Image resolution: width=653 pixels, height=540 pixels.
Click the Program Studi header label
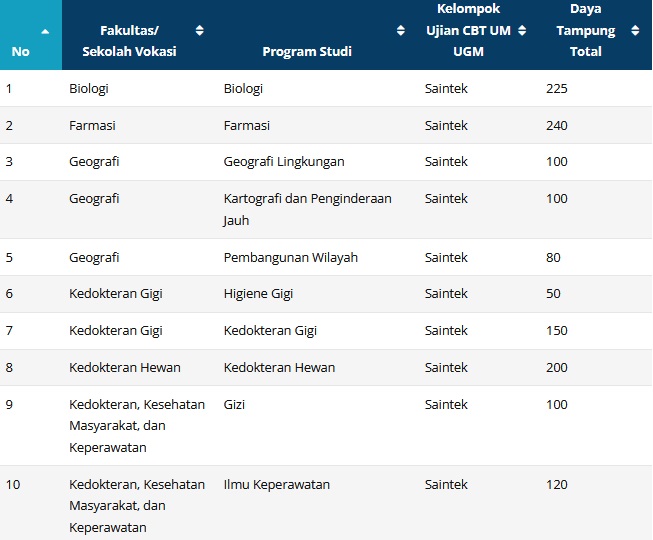[x=307, y=51]
